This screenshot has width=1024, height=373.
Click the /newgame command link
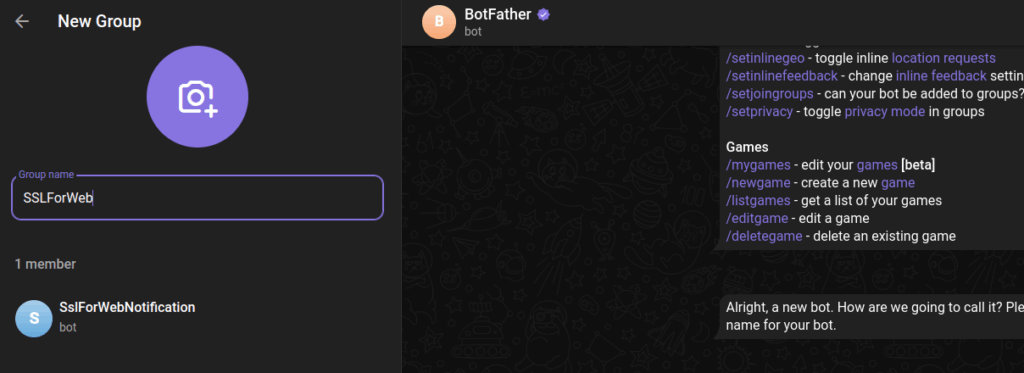758,183
